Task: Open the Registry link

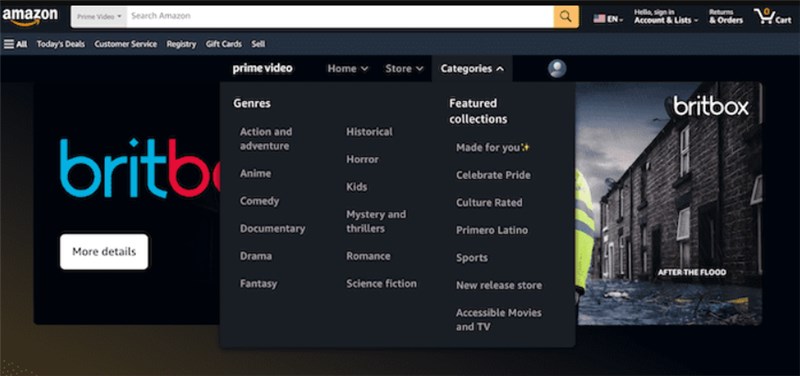Action: pyautogui.click(x=181, y=44)
